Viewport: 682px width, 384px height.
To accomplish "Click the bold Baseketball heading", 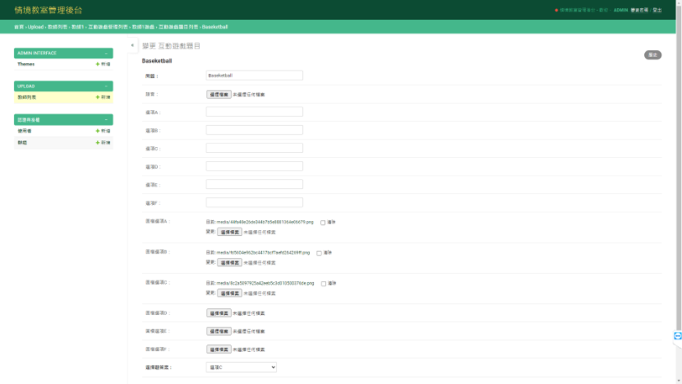I will click(157, 61).
